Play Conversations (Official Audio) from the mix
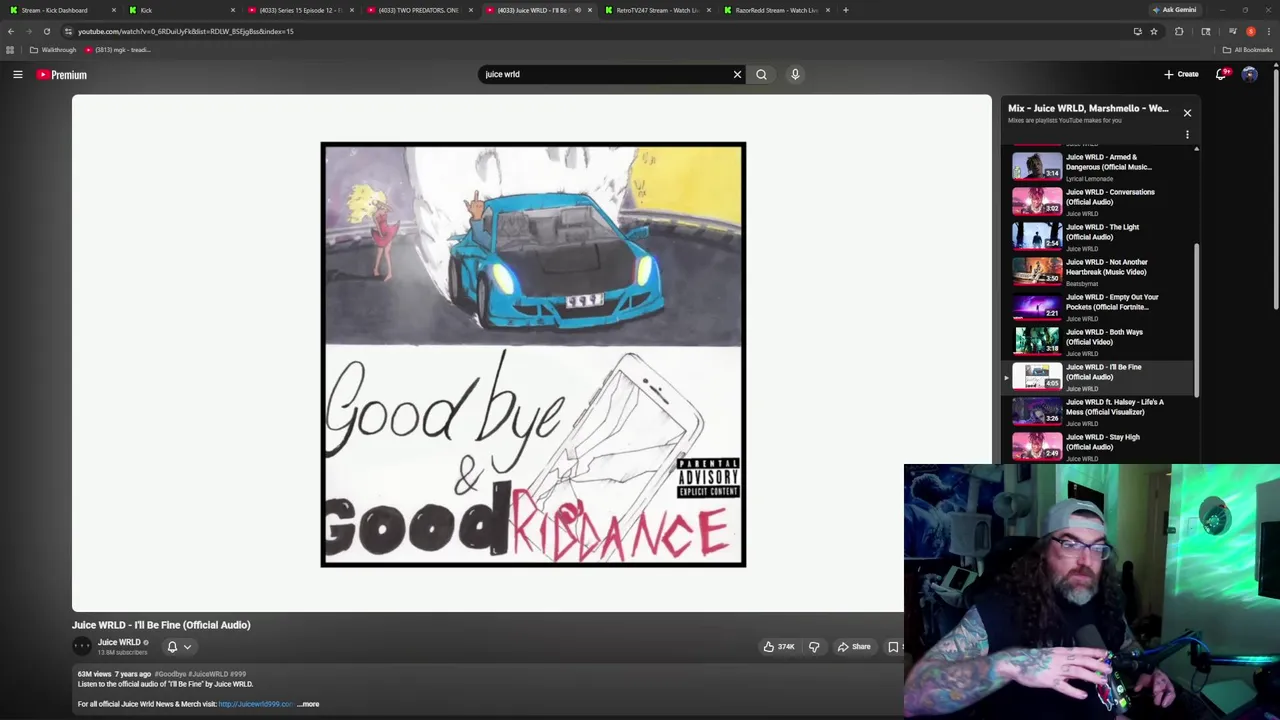 tap(1098, 201)
